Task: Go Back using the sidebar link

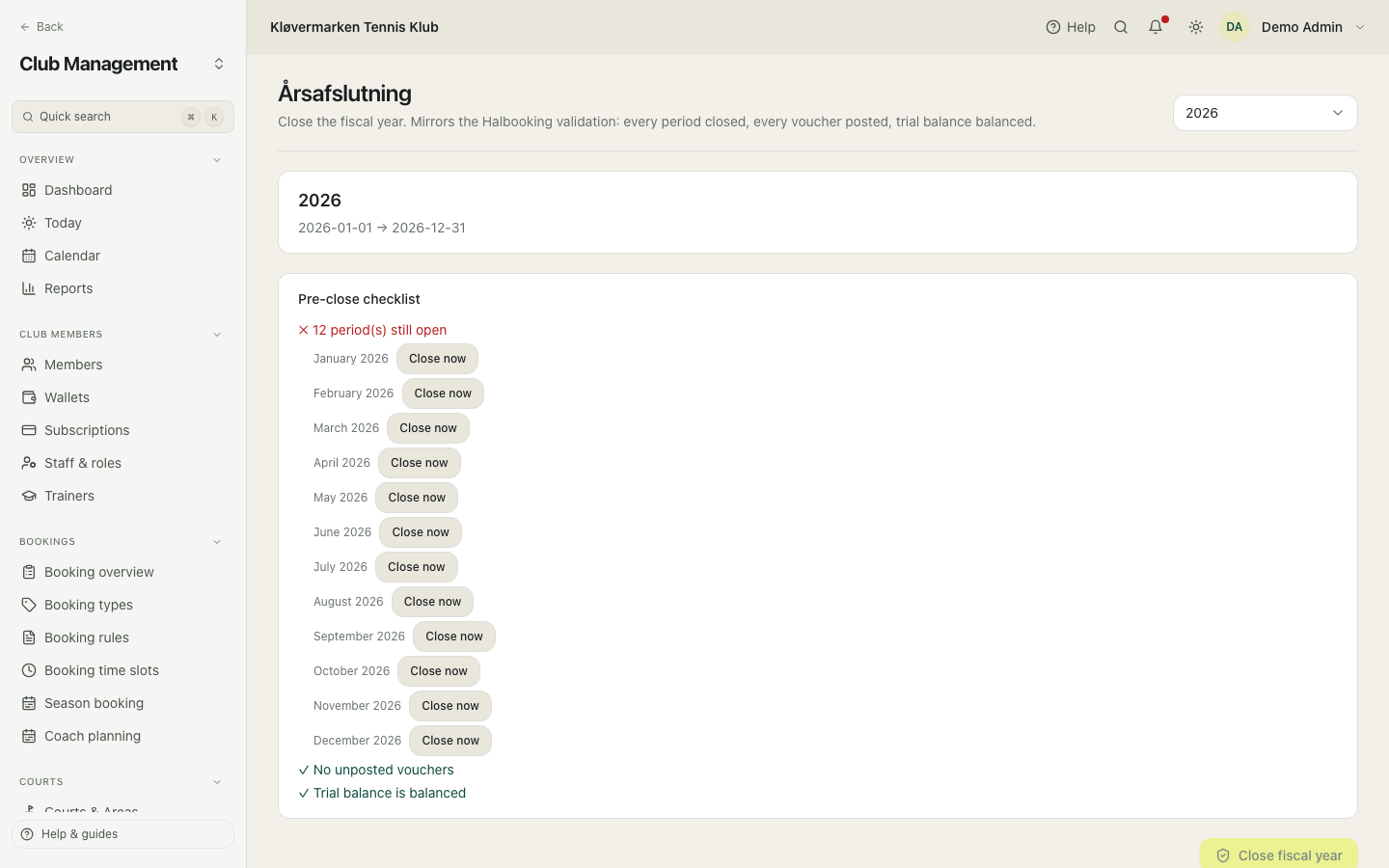Action: [x=41, y=27]
